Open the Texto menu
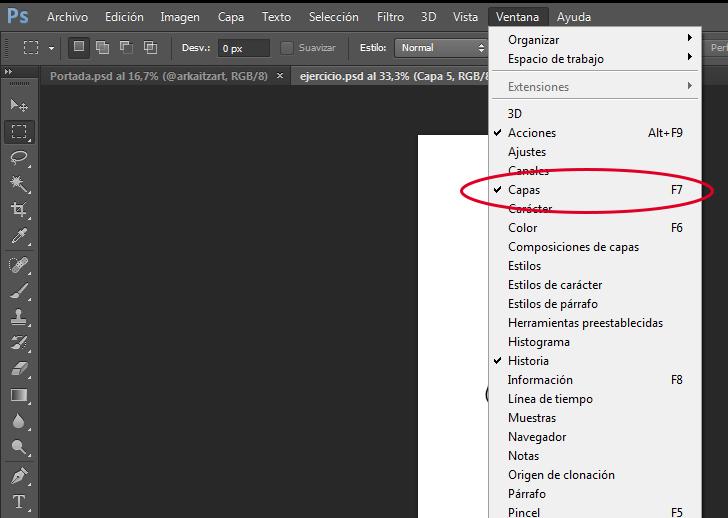Screen dimensions: 728x518 point(276,17)
